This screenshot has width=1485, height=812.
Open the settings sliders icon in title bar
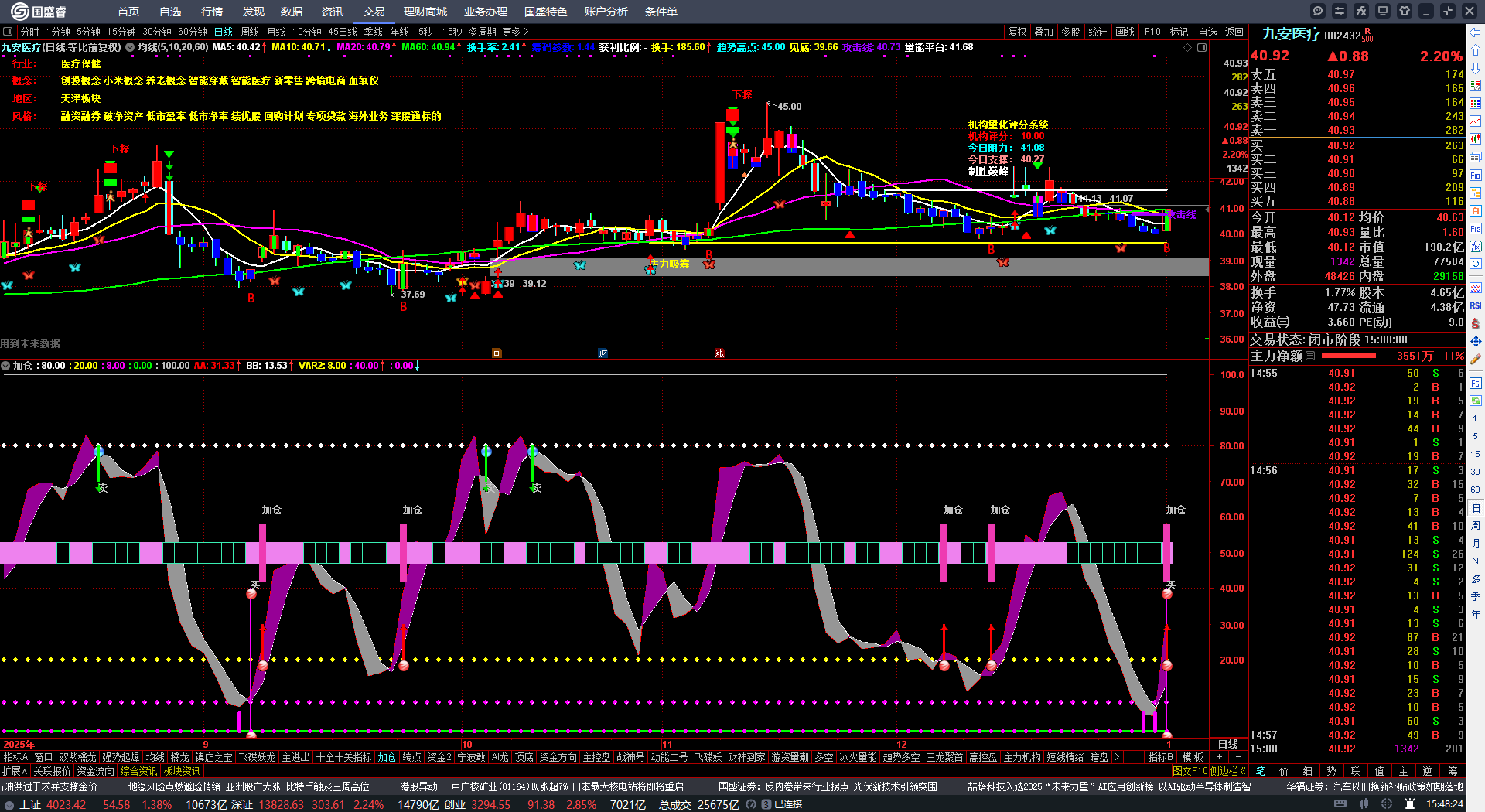point(1340,11)
